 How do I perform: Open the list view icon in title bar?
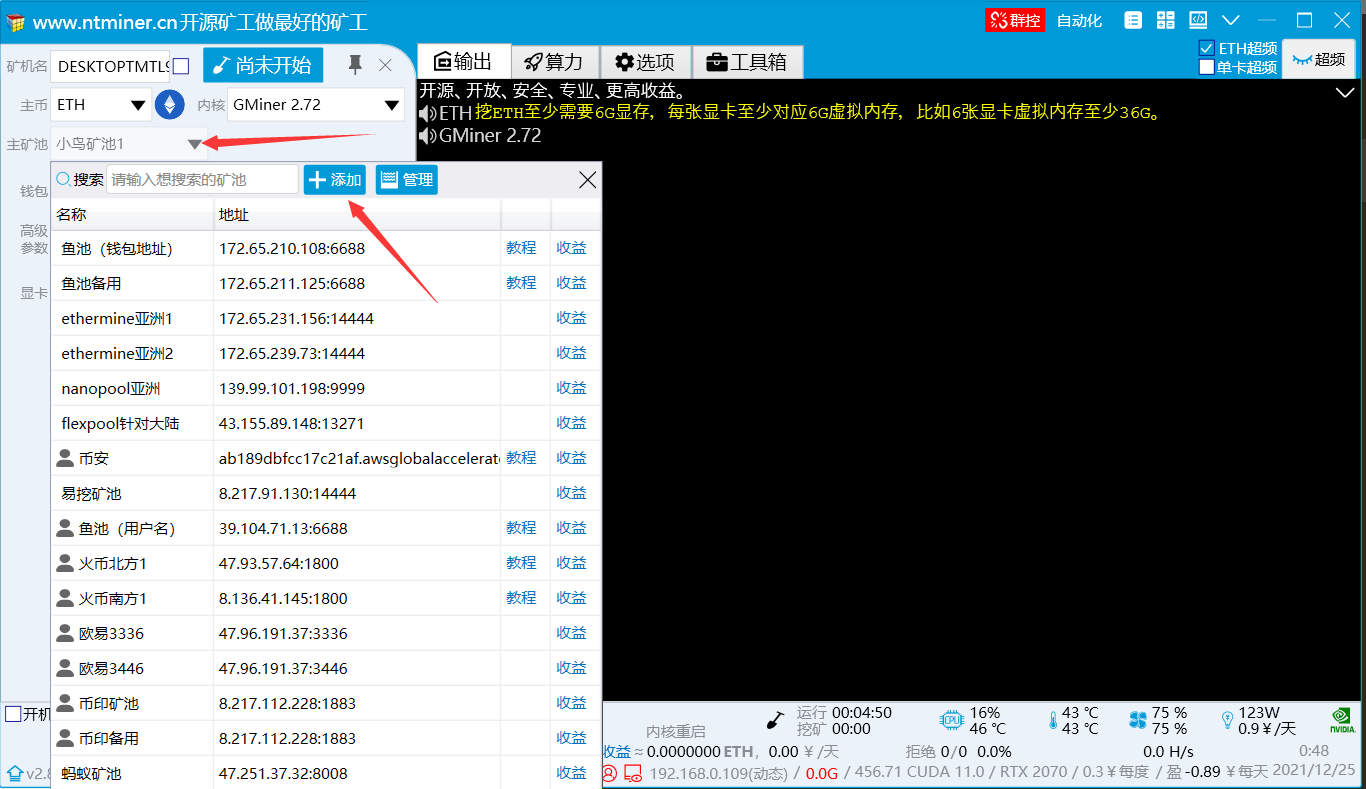click(1133, 20)
